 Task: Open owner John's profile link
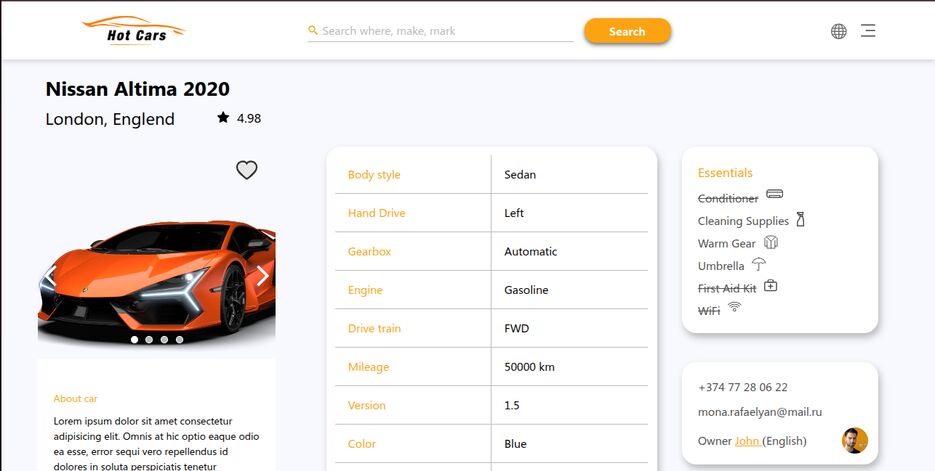point(747,441)
